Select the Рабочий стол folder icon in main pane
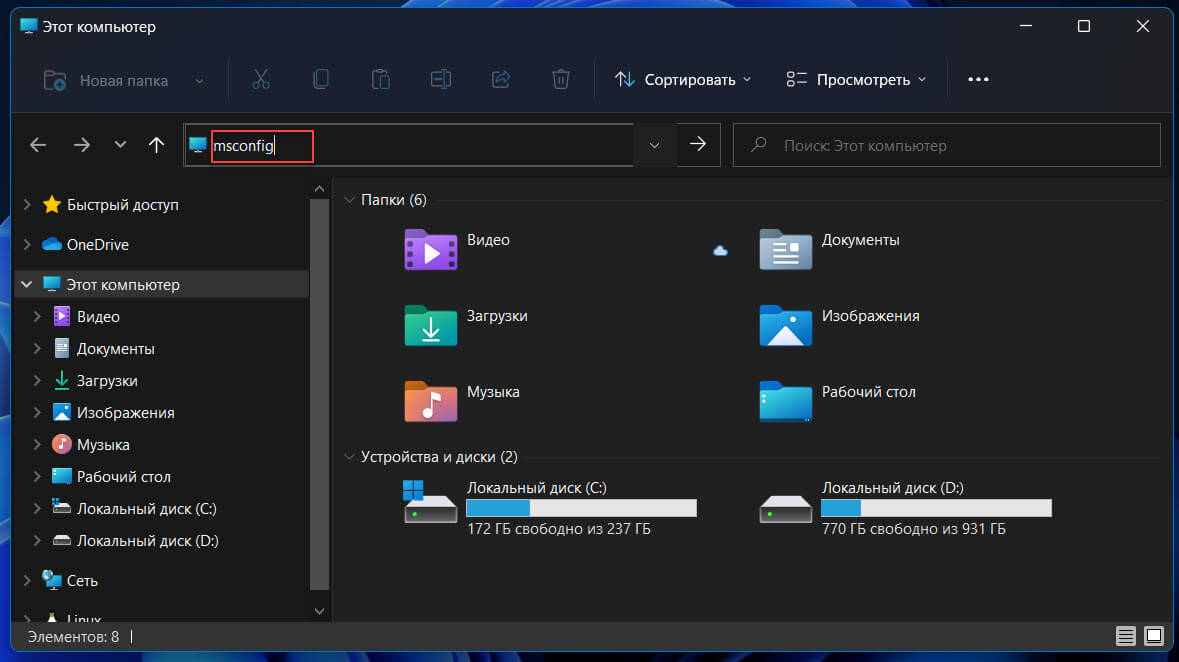This screenshot has height=662, width=1179. pyautogui.click(x=786, y=402)
